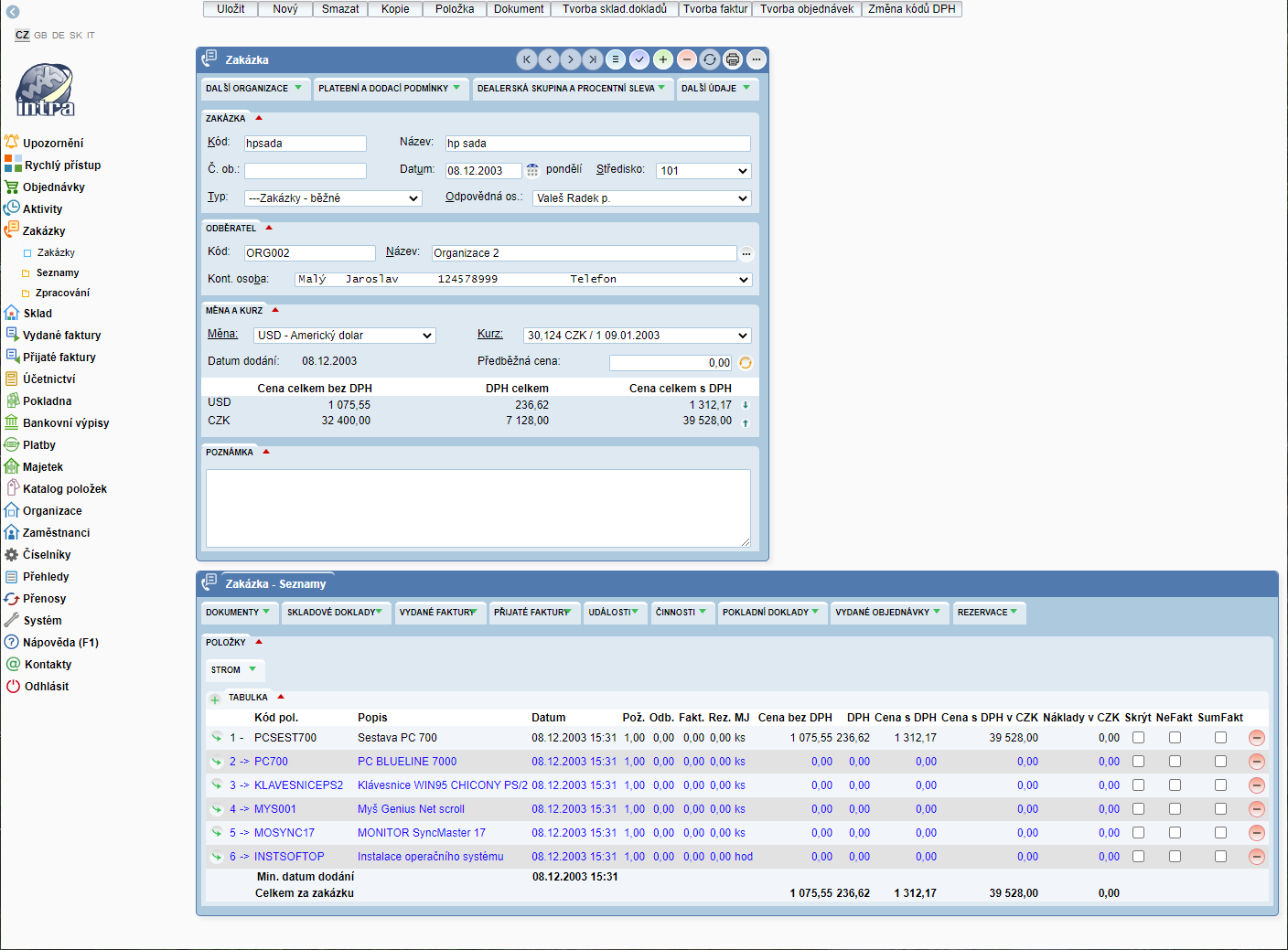Click the print icon in Zakázka header
This screenshot has height=950, width=1288.
pos(733,59)
